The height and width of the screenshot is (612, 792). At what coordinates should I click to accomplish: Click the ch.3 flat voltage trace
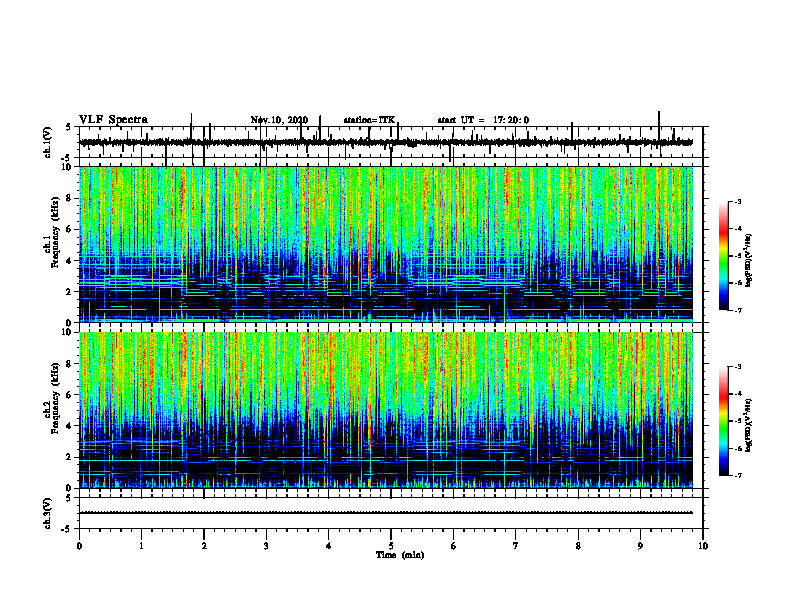click(386, 513)
